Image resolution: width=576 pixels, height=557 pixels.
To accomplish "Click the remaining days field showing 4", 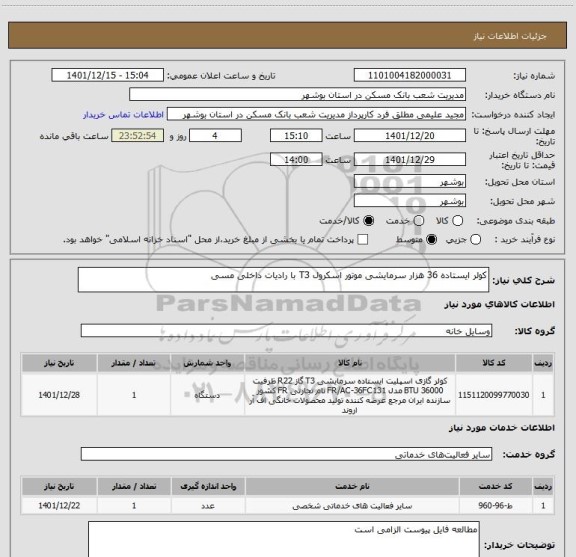I will [x=215, y=136].
